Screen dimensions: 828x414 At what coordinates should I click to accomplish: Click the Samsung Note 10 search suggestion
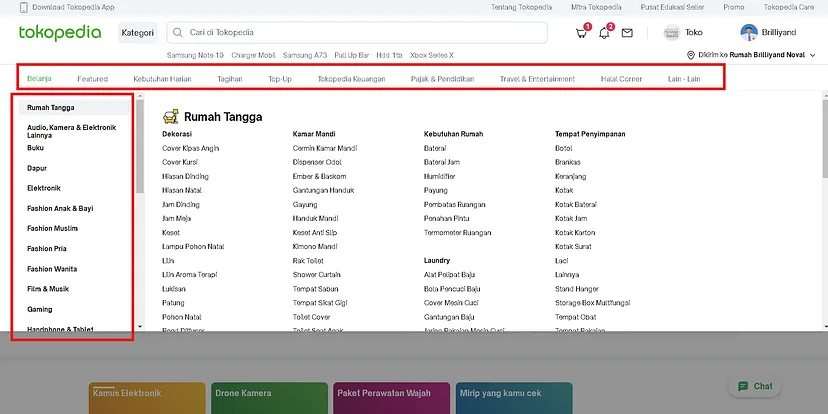tap(195, 55)
